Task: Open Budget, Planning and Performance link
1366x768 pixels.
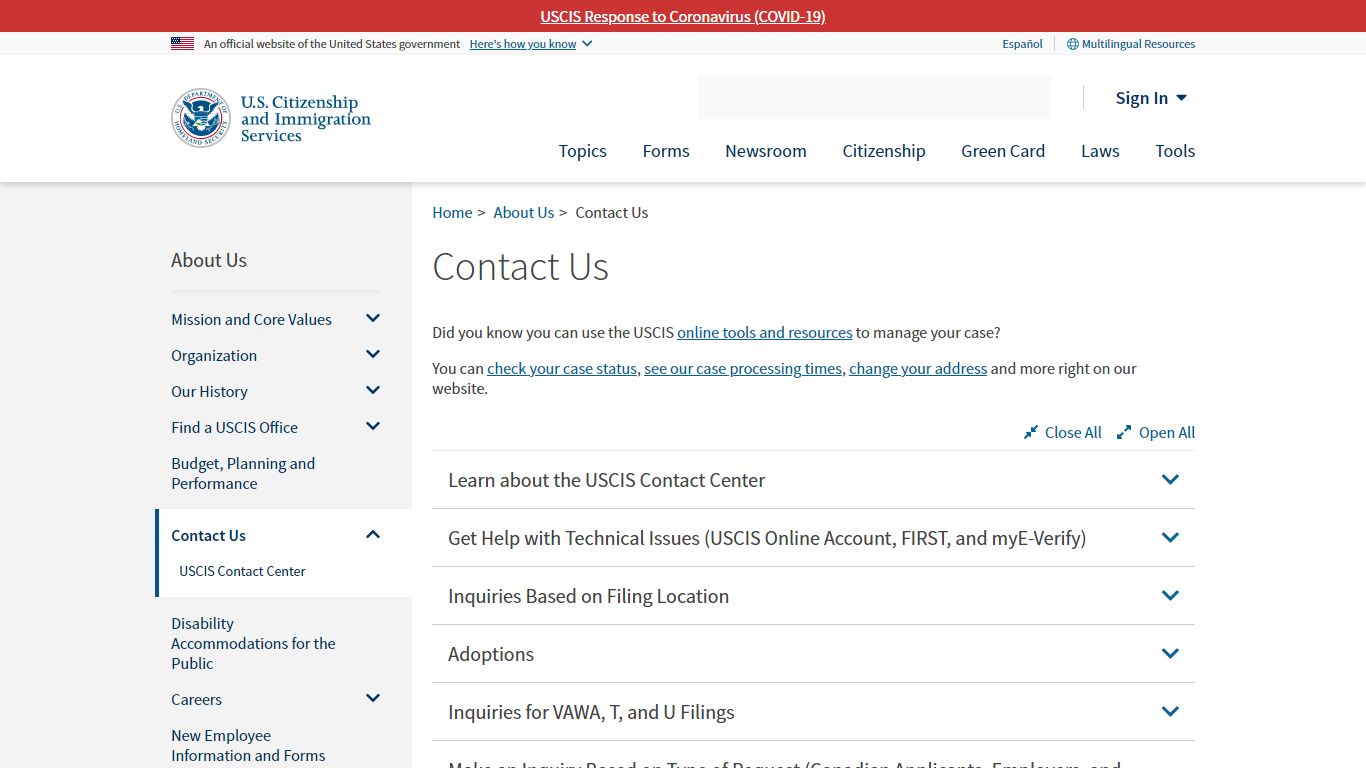Action: [243, 473]
